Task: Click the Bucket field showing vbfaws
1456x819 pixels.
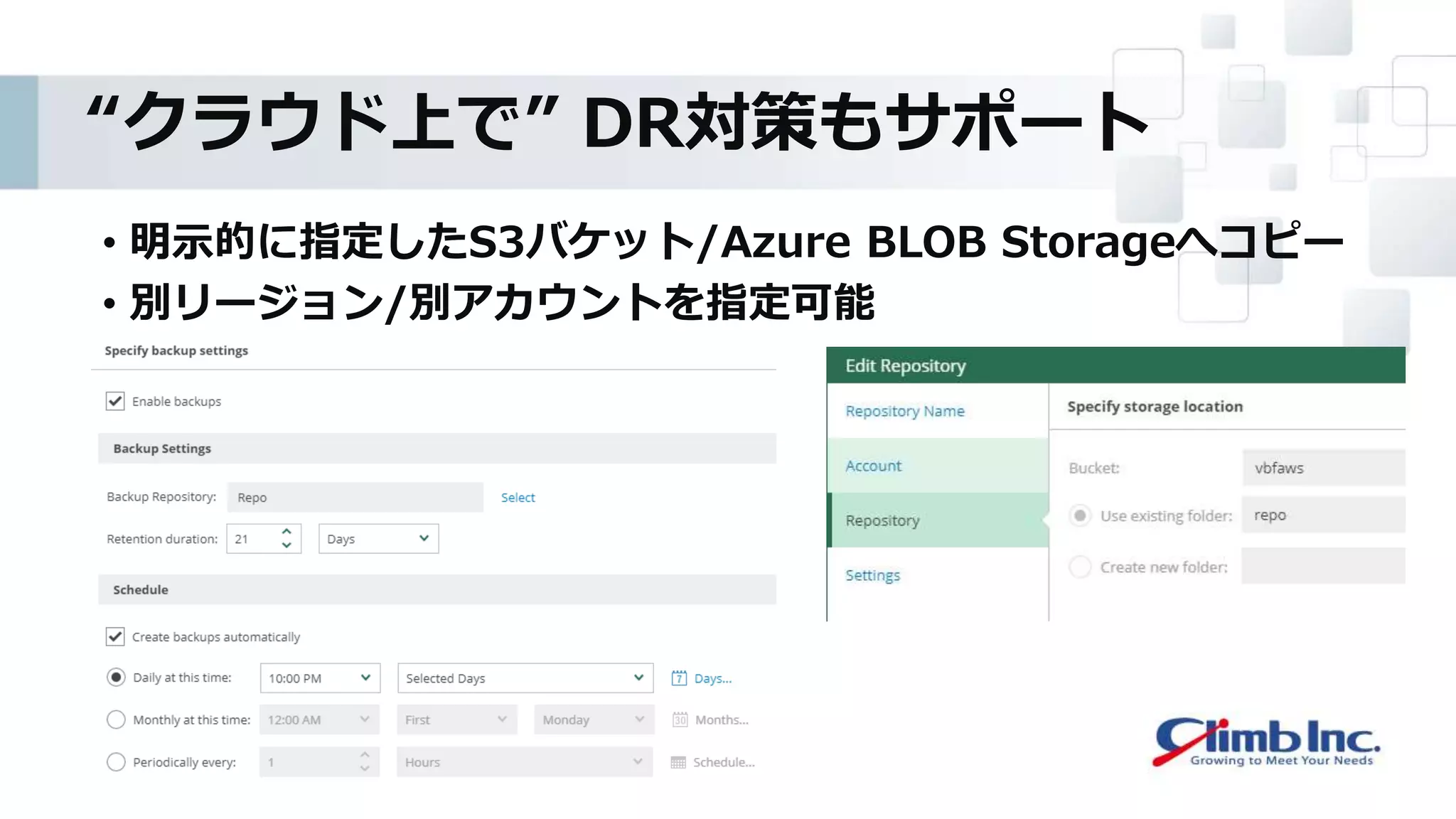Action: 1324,468
